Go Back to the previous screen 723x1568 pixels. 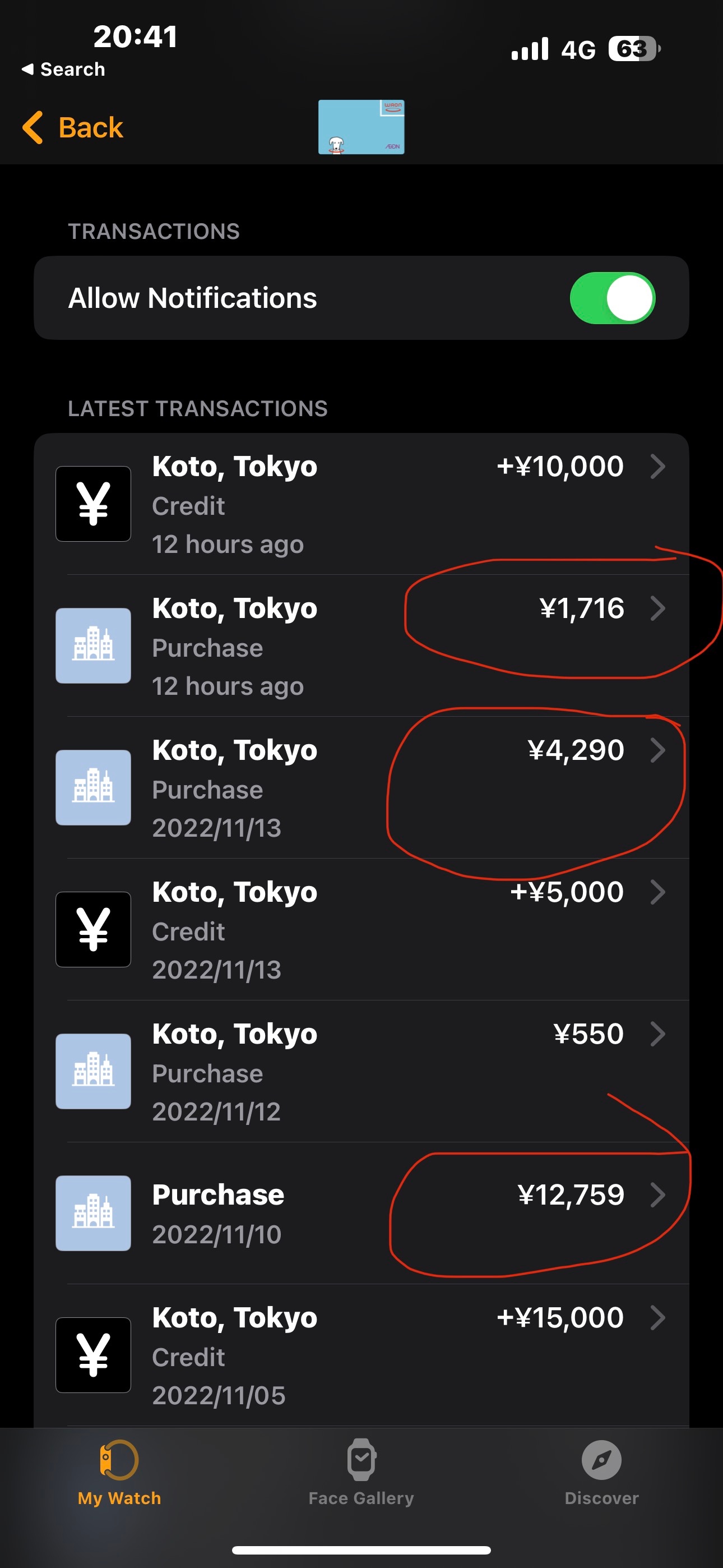click(73, 127)
